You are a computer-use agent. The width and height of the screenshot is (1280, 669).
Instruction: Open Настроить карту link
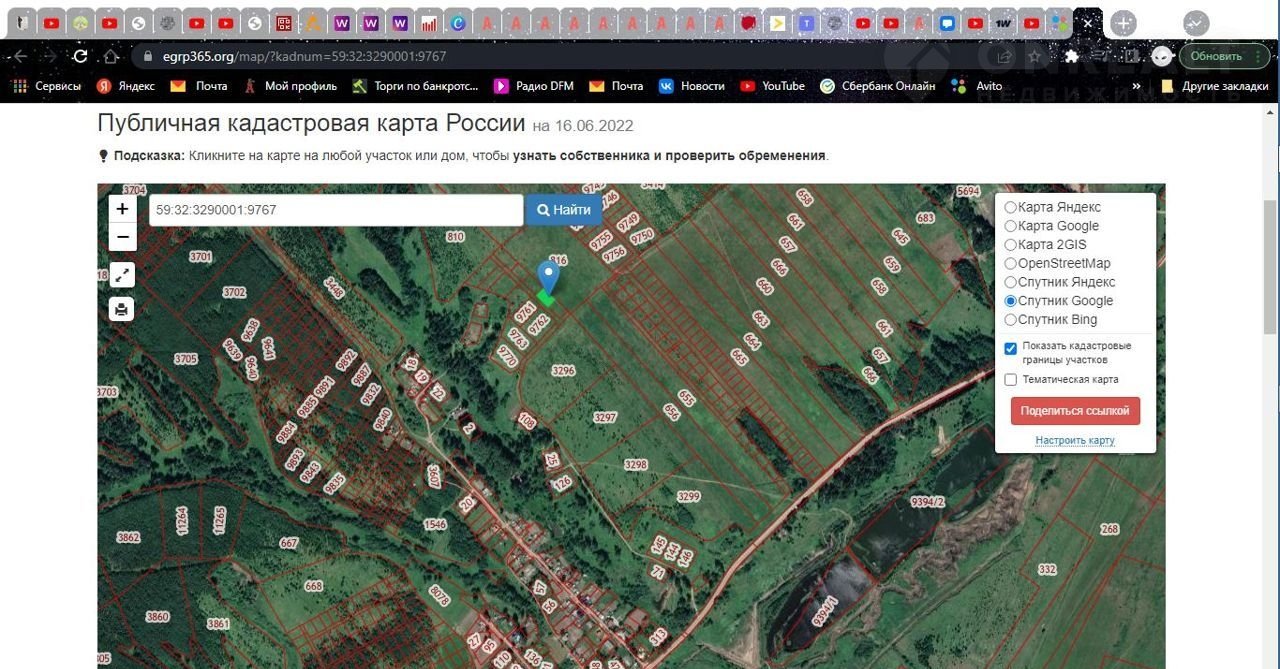point(1075,440)
